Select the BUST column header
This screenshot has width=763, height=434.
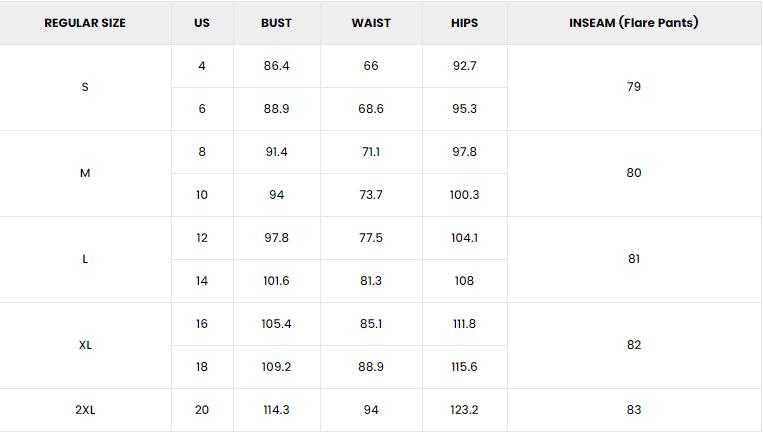(276, 23)
